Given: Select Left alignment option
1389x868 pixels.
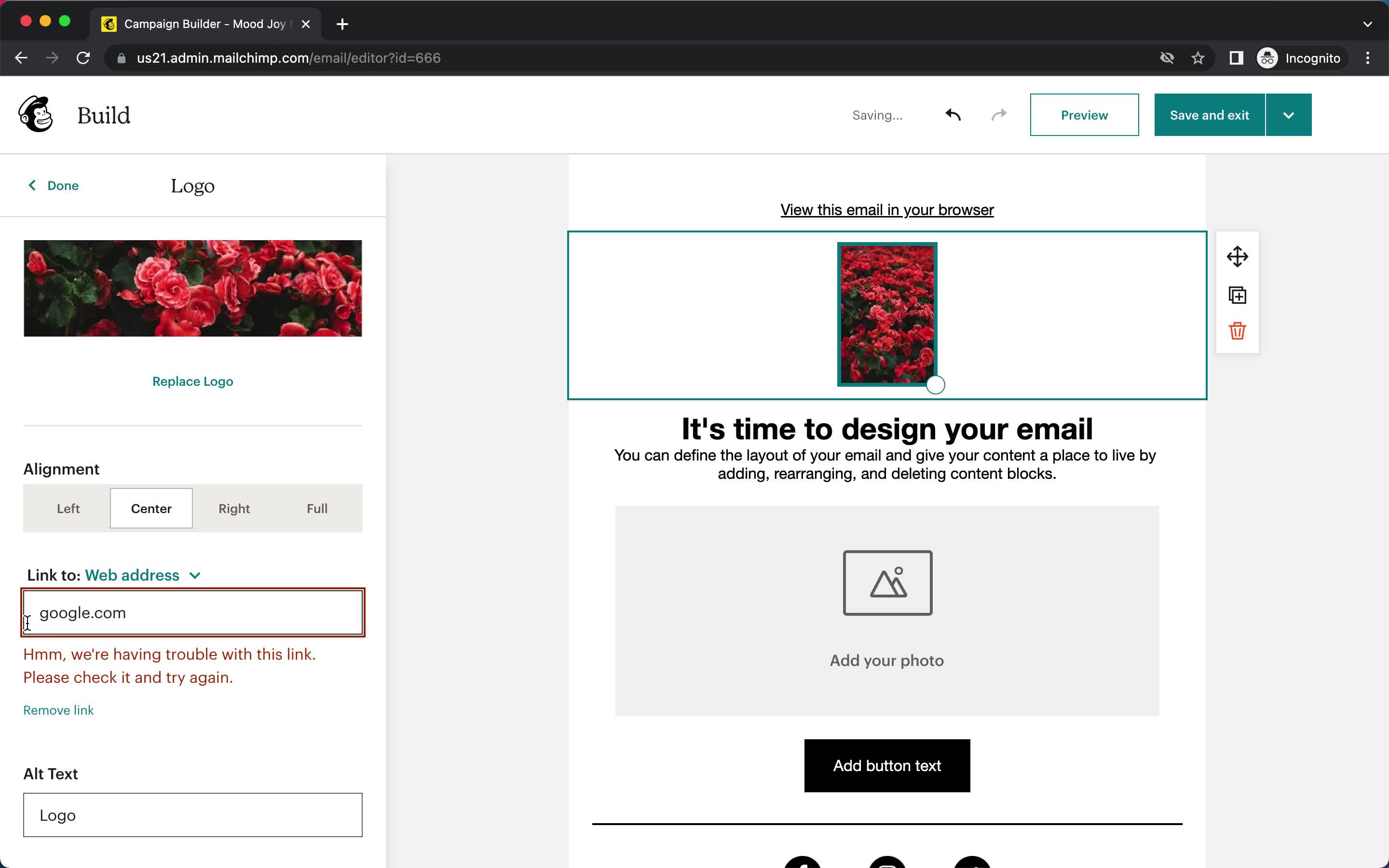Looking at the screenshot, I should [67, 508].
